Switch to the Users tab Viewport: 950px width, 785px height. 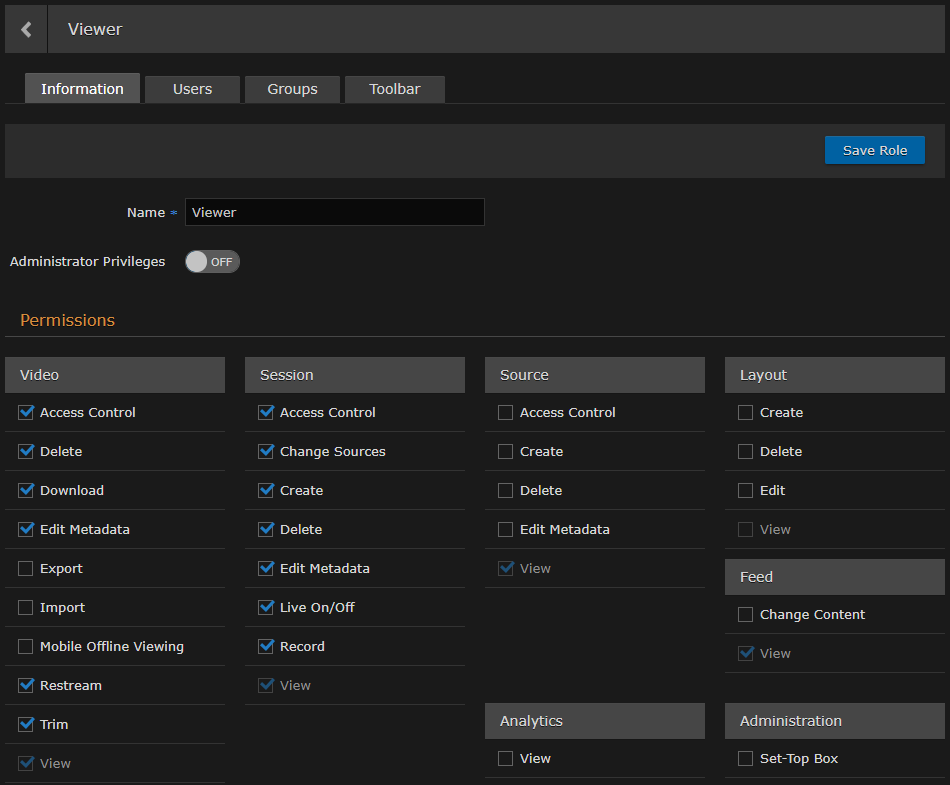pos(192,88)
